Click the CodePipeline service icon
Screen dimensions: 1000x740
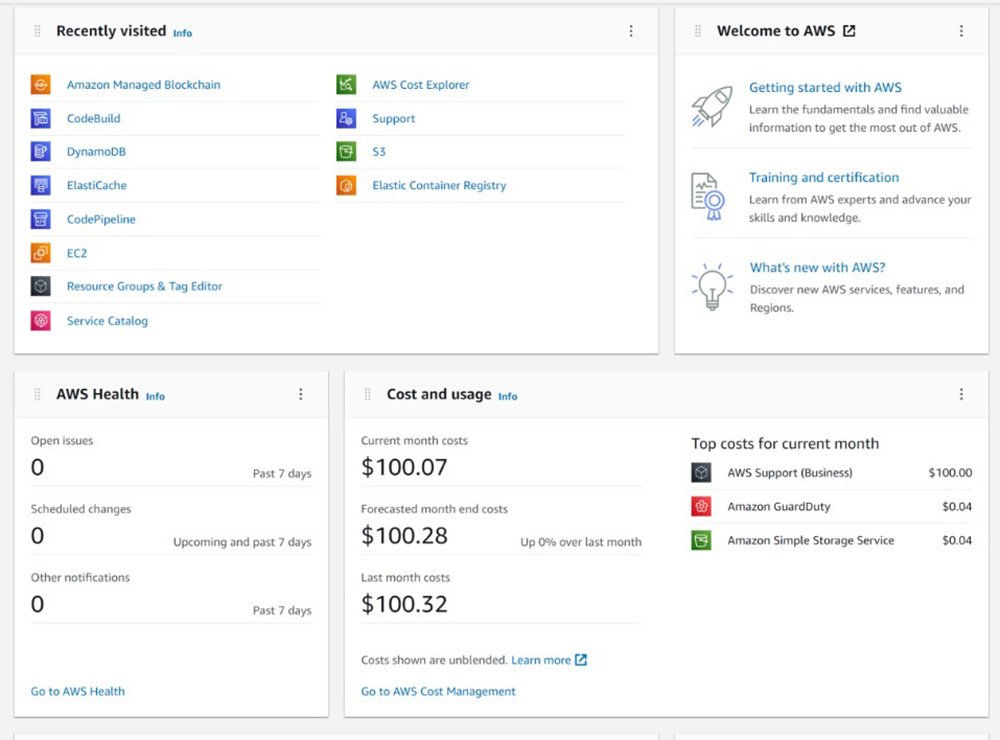point(41,219)
